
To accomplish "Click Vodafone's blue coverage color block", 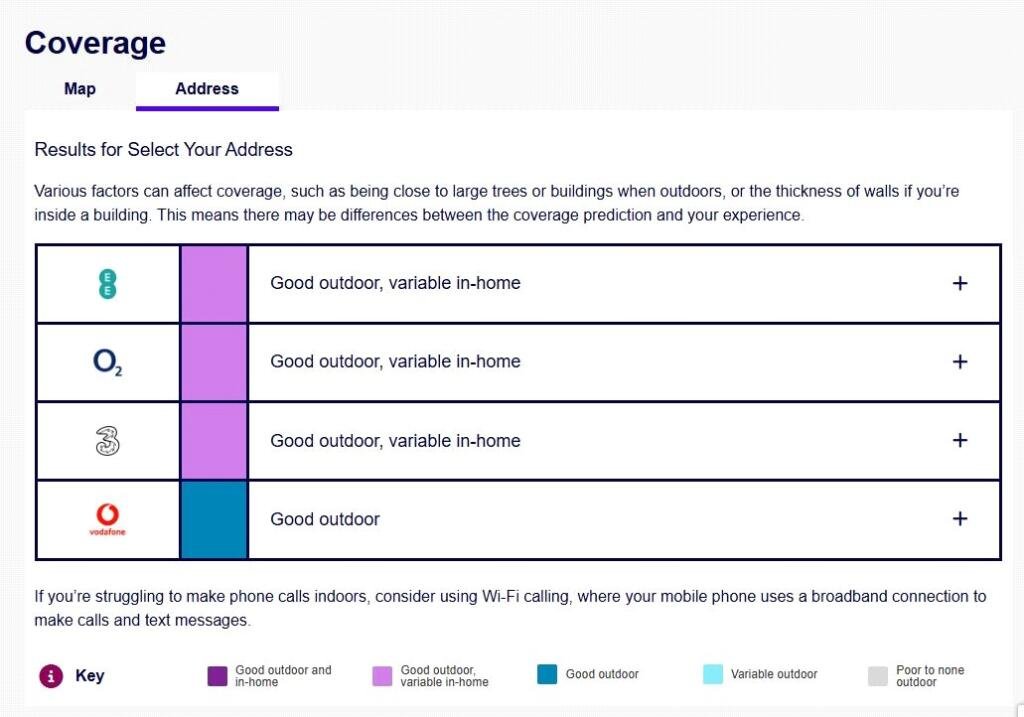I will coord(214,519).
